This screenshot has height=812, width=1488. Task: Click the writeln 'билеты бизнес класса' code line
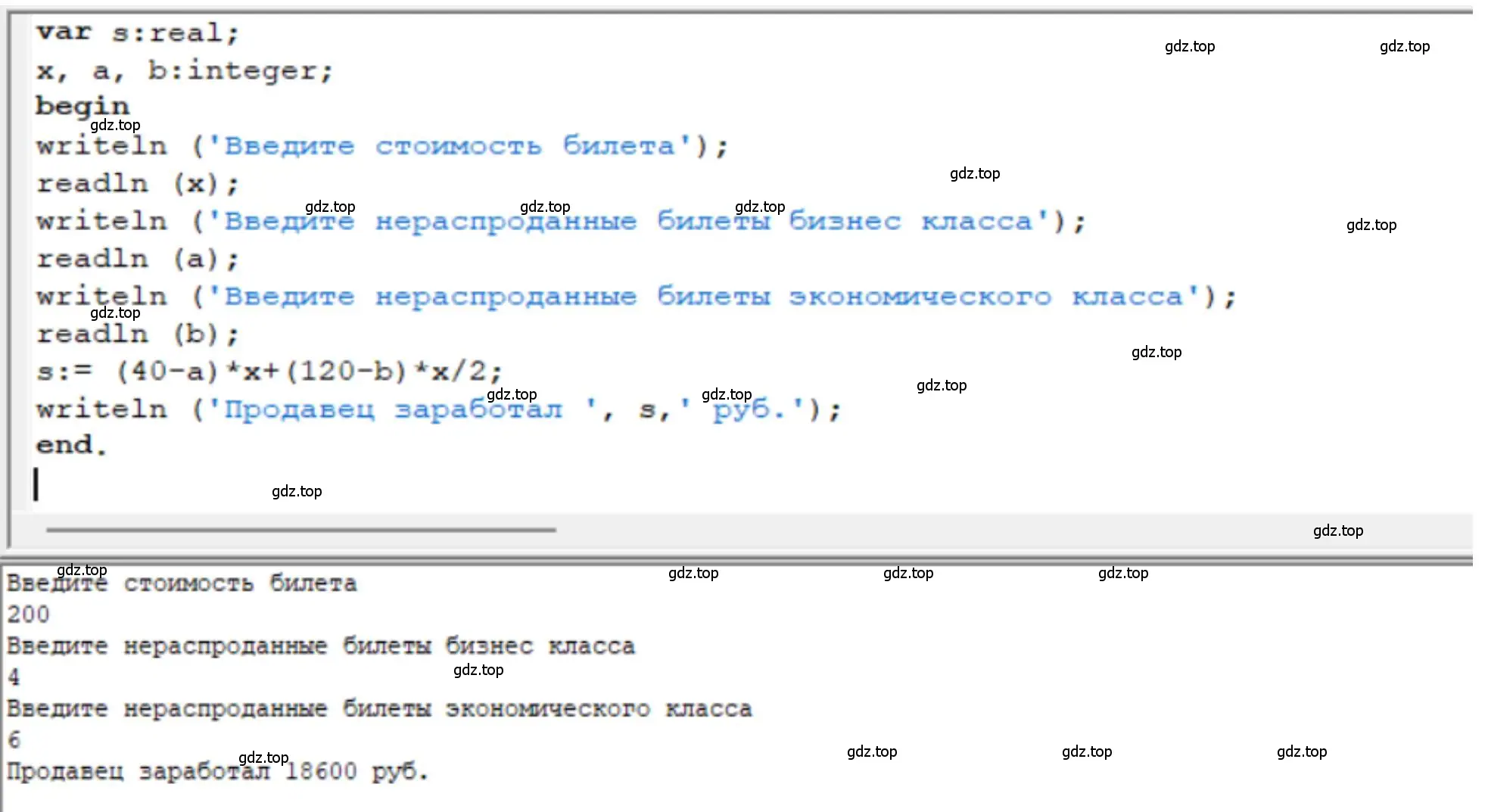pos(560,221)
